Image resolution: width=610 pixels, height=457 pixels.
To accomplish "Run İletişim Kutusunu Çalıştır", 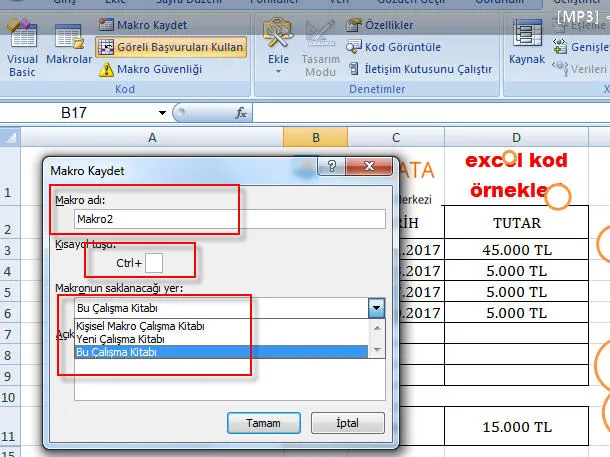I will click(x=420, y=69).
